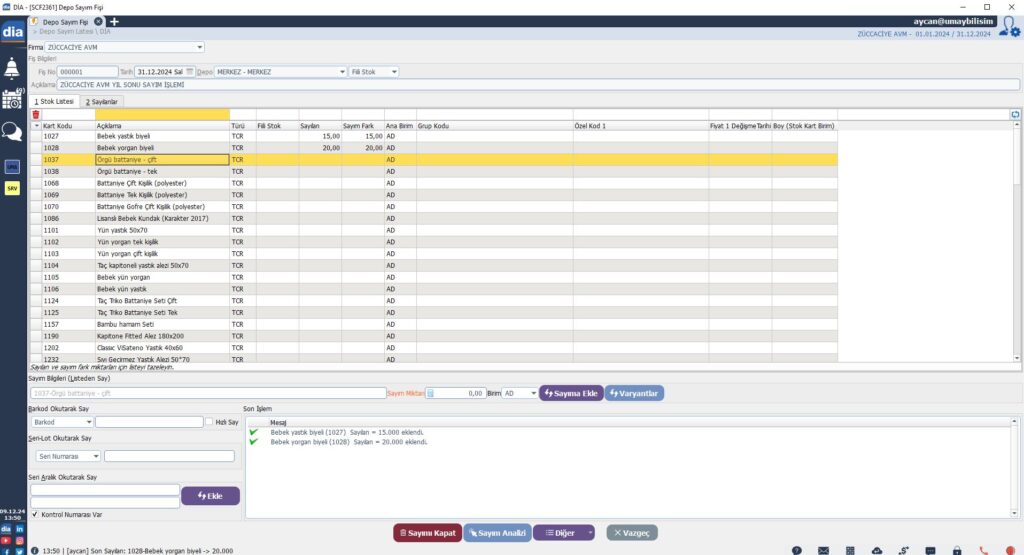Click the red location pin icon
The width and height of the screenshot is (1024, 555).
point(1010,550)
